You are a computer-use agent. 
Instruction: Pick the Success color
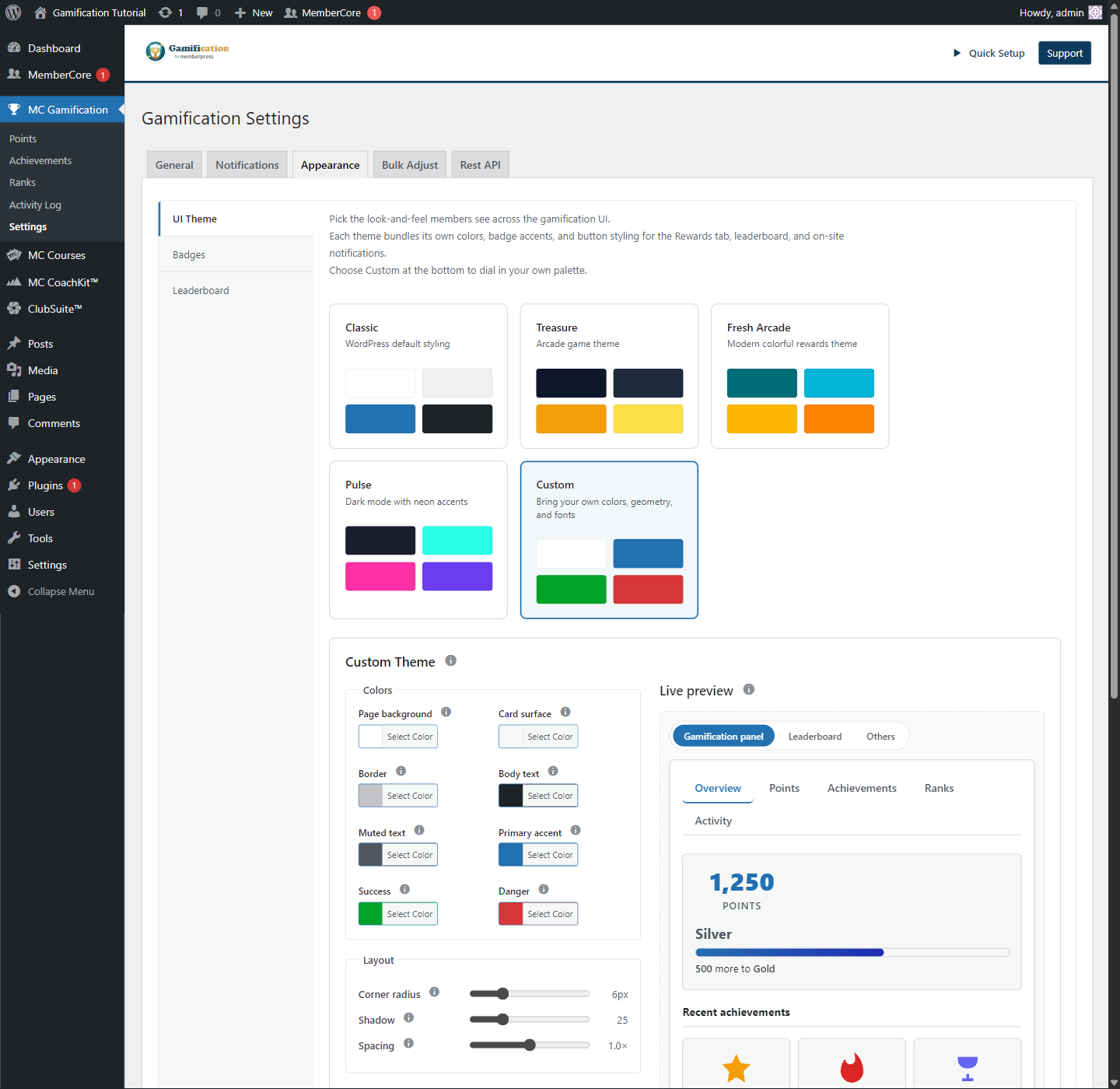(x=398, y=914)
